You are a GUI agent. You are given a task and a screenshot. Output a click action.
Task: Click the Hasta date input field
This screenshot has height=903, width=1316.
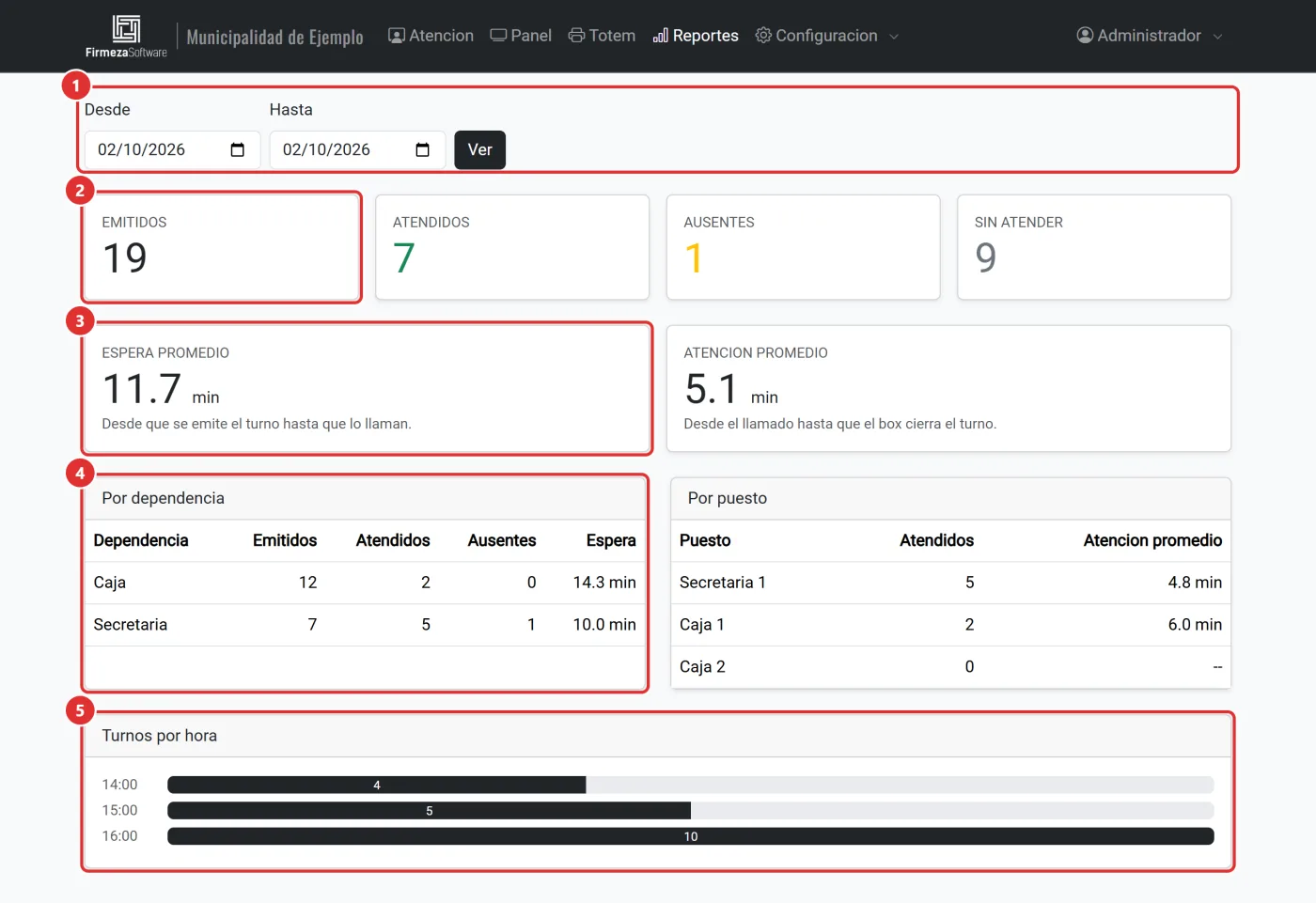coord(357,150)
